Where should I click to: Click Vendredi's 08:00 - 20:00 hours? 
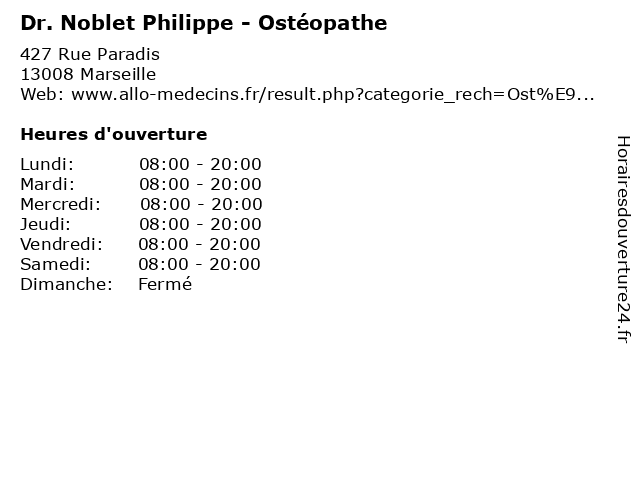199,244
